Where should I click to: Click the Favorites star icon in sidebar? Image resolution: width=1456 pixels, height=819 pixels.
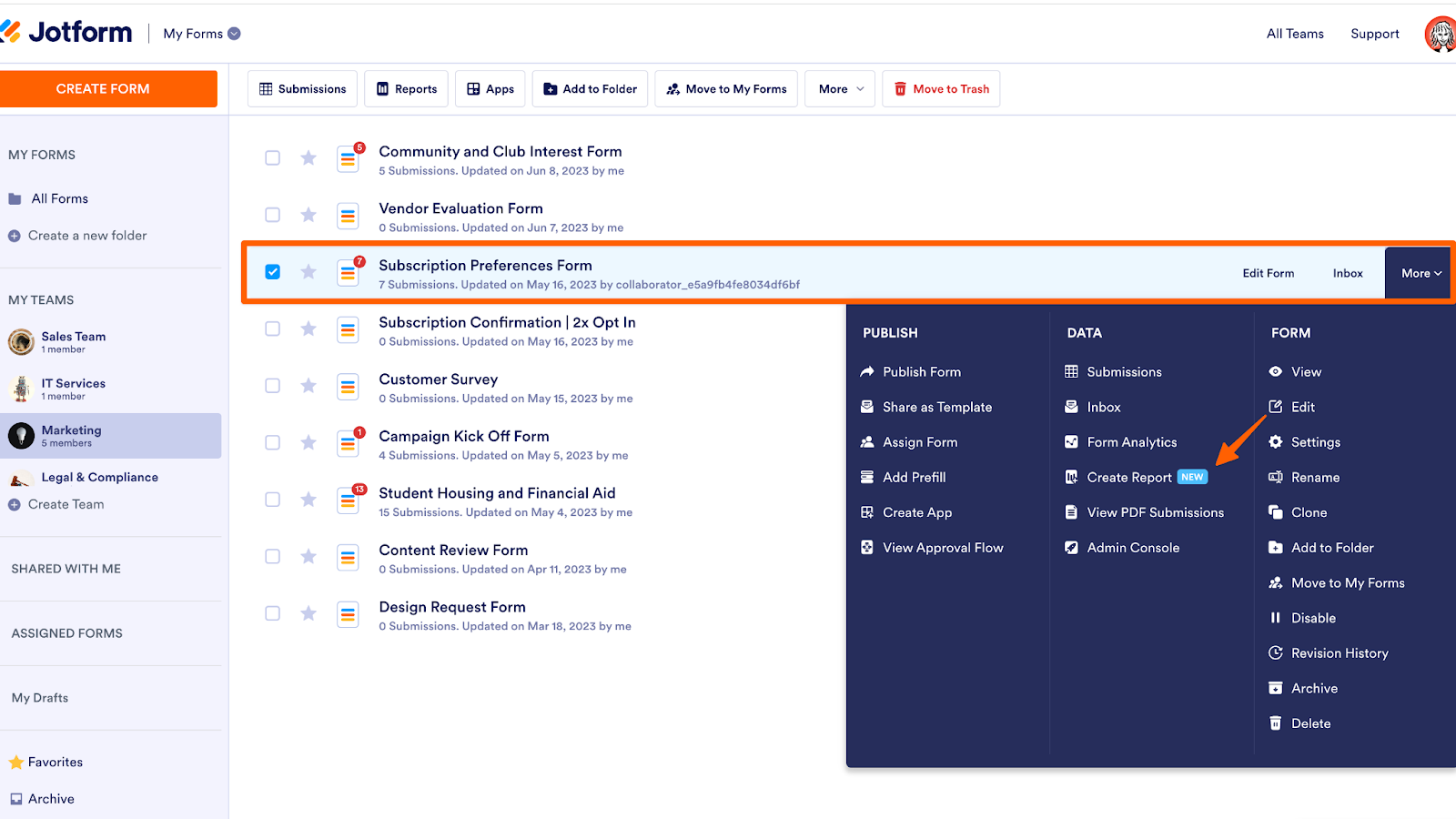[15, 763]
